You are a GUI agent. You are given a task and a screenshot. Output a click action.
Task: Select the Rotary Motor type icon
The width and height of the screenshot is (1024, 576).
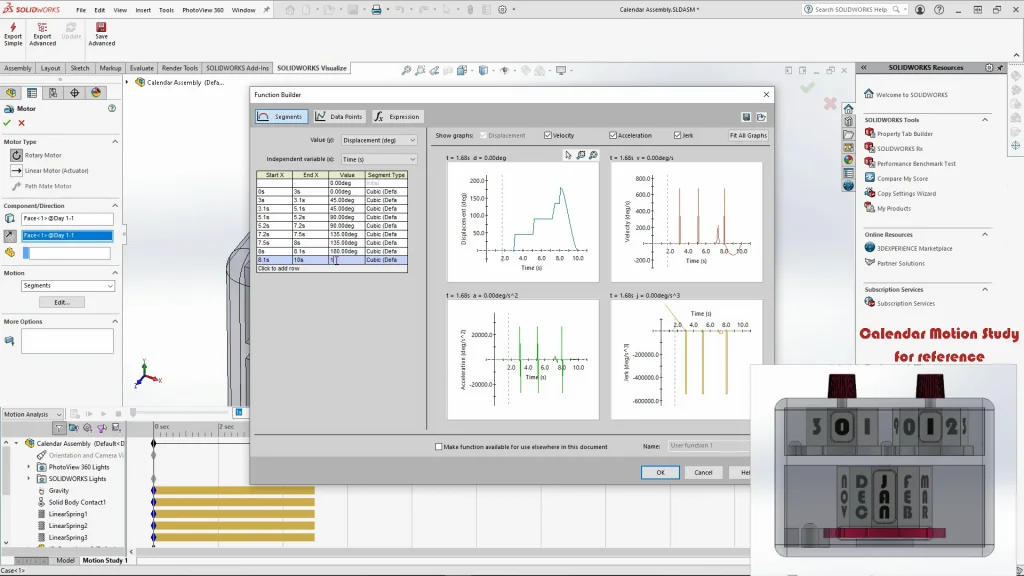click(16, 155)
